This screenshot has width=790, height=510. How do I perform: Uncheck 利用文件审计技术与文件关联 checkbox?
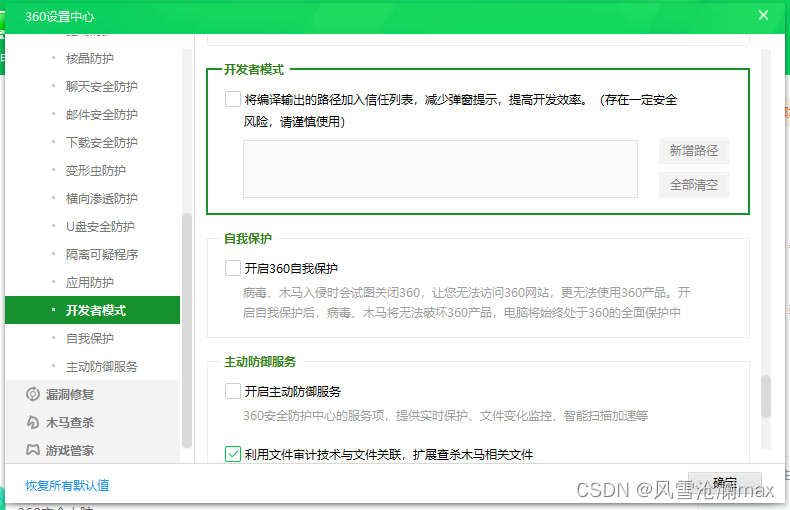[x=233, y=454]
